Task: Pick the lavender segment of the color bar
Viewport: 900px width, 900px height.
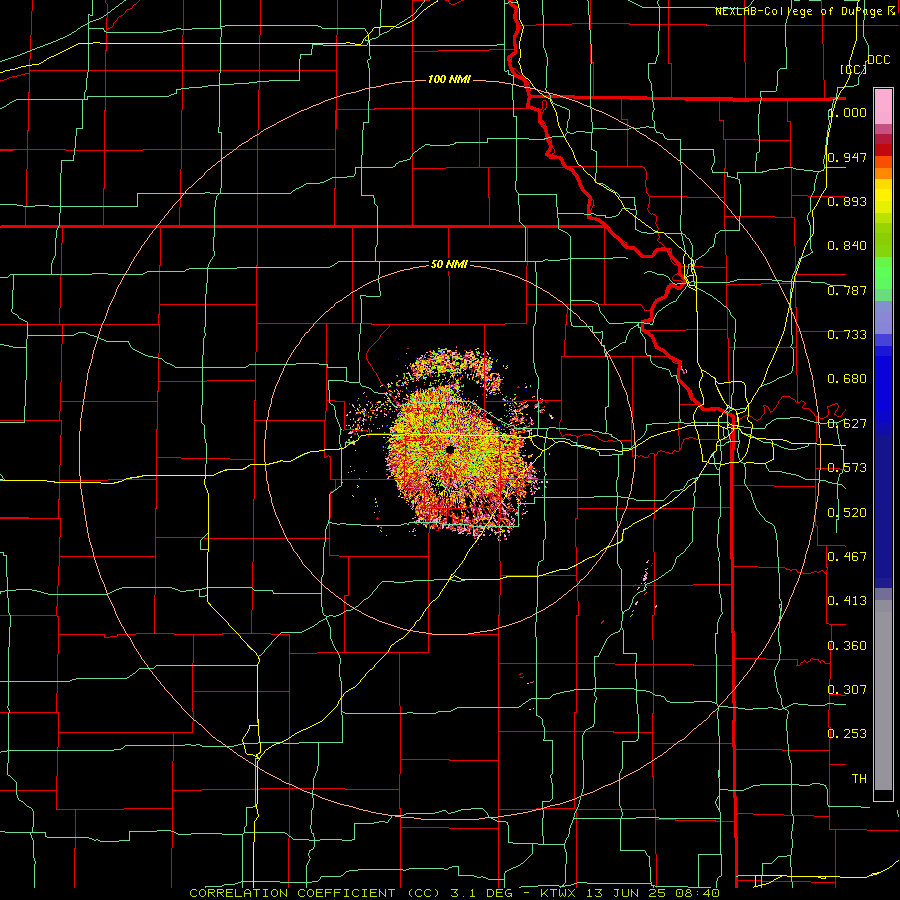Action: point(883,317)
